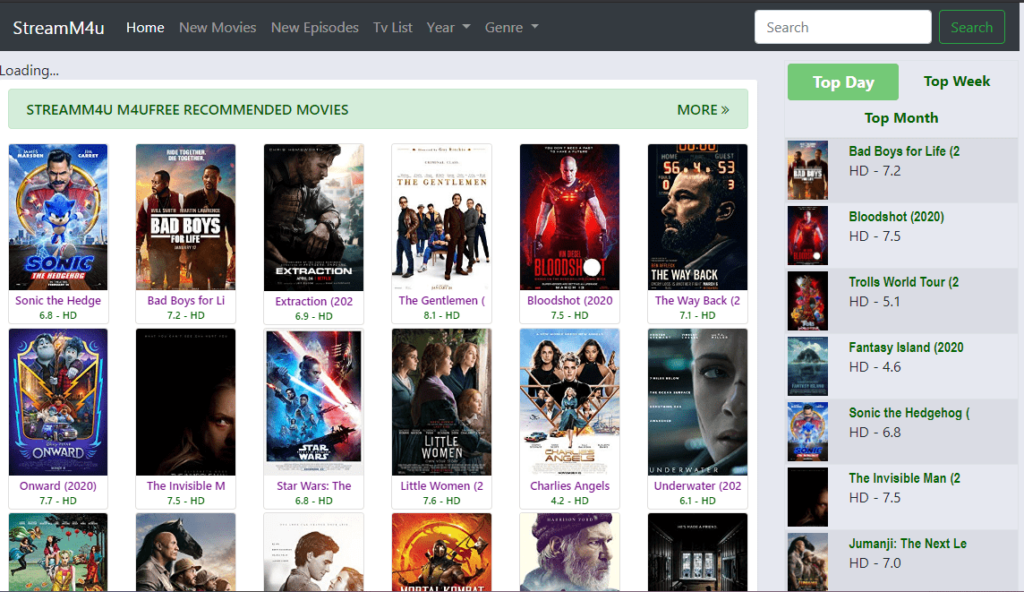Expand the Year dropdown menu
Image resolution: width=1024 pixels, height=592 pixels.
tap(448, 27)
